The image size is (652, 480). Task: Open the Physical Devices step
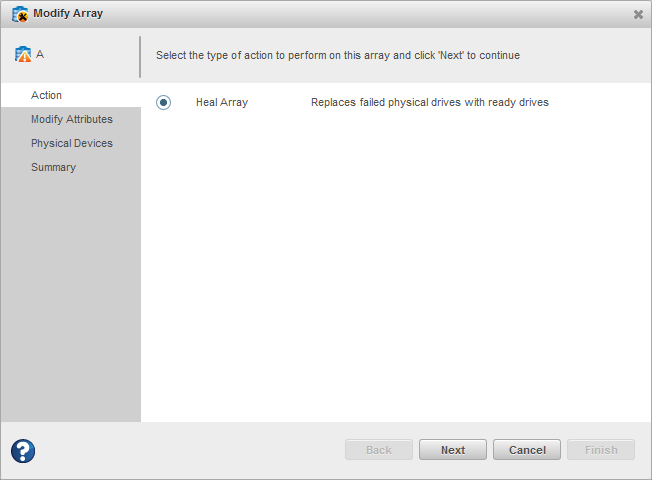click(71, 143)
